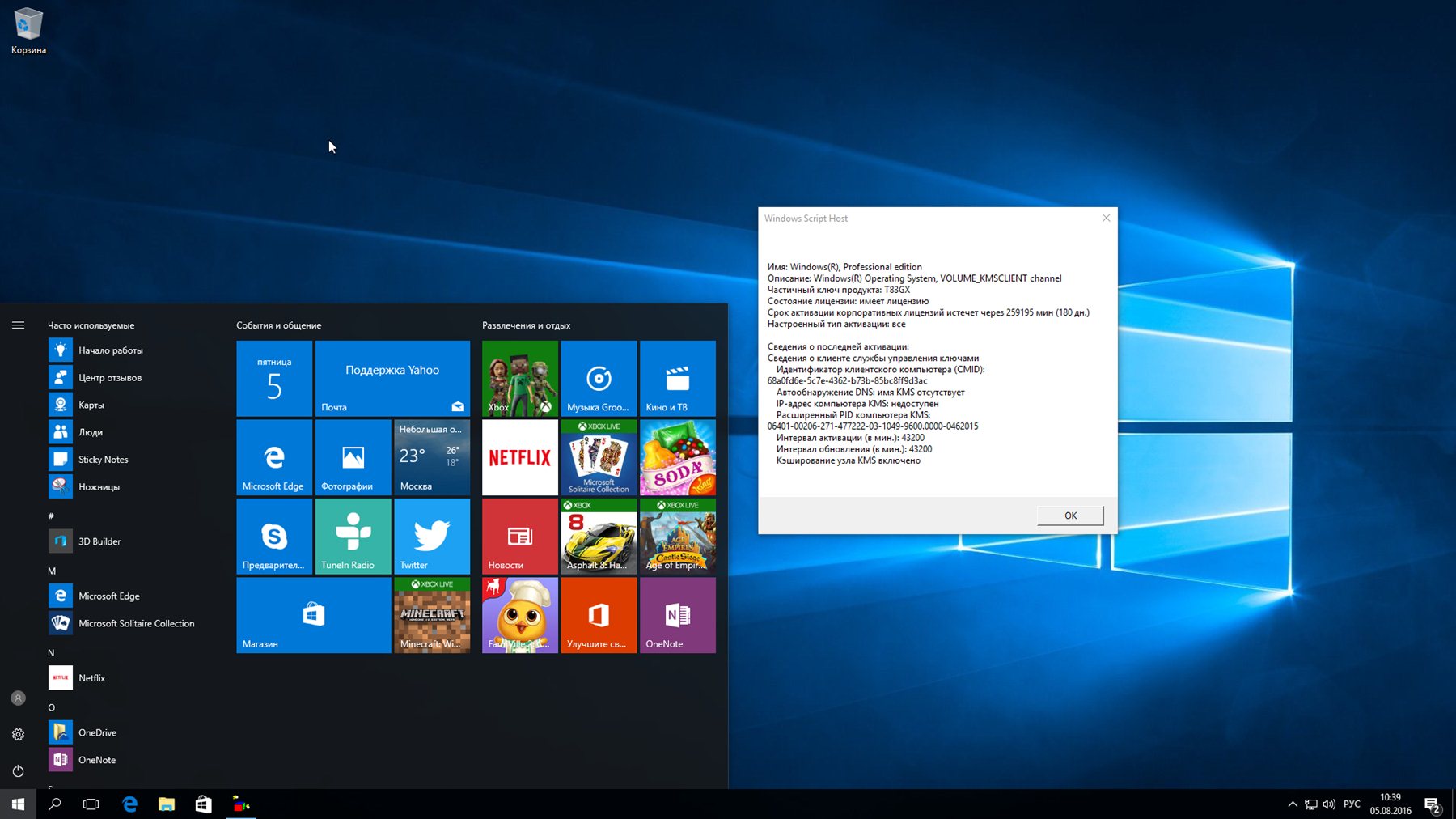The height and width of the screenshot is (819, 1456).
Task: Open the Twitter tile
Action: pyautogui.click(x=431, y=536)
